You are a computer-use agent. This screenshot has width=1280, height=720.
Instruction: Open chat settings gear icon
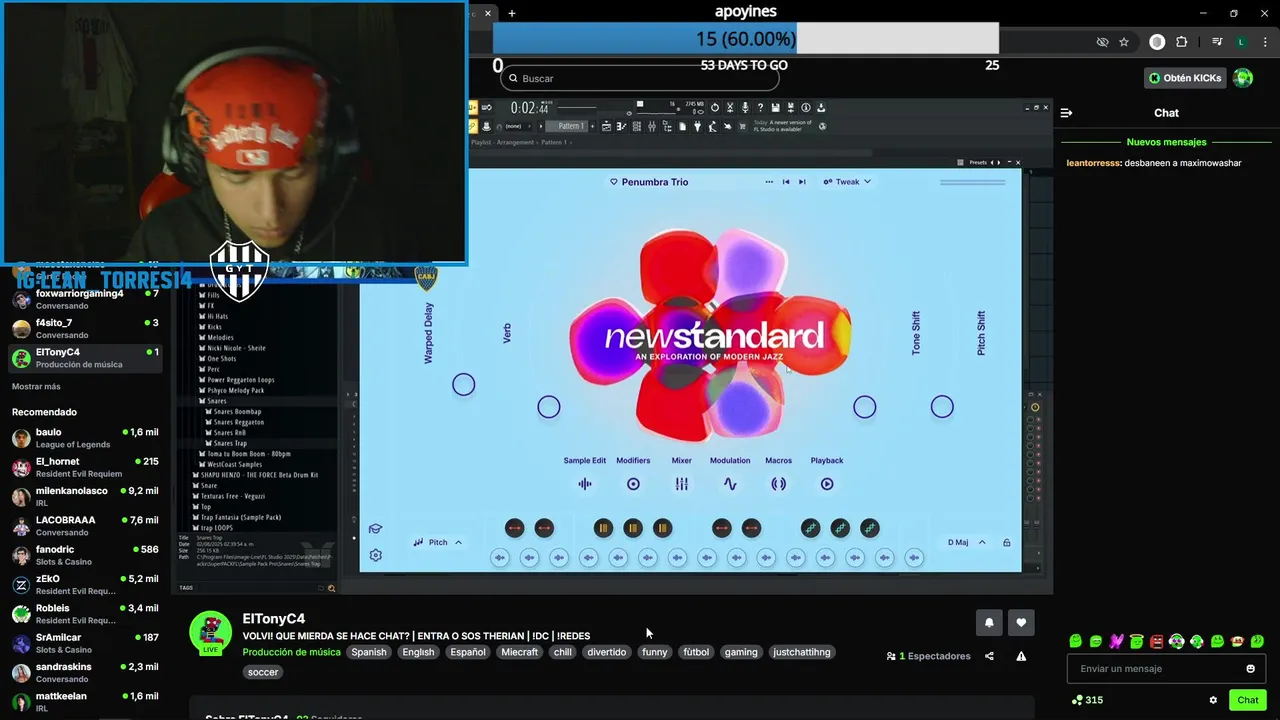(1213, 700)
